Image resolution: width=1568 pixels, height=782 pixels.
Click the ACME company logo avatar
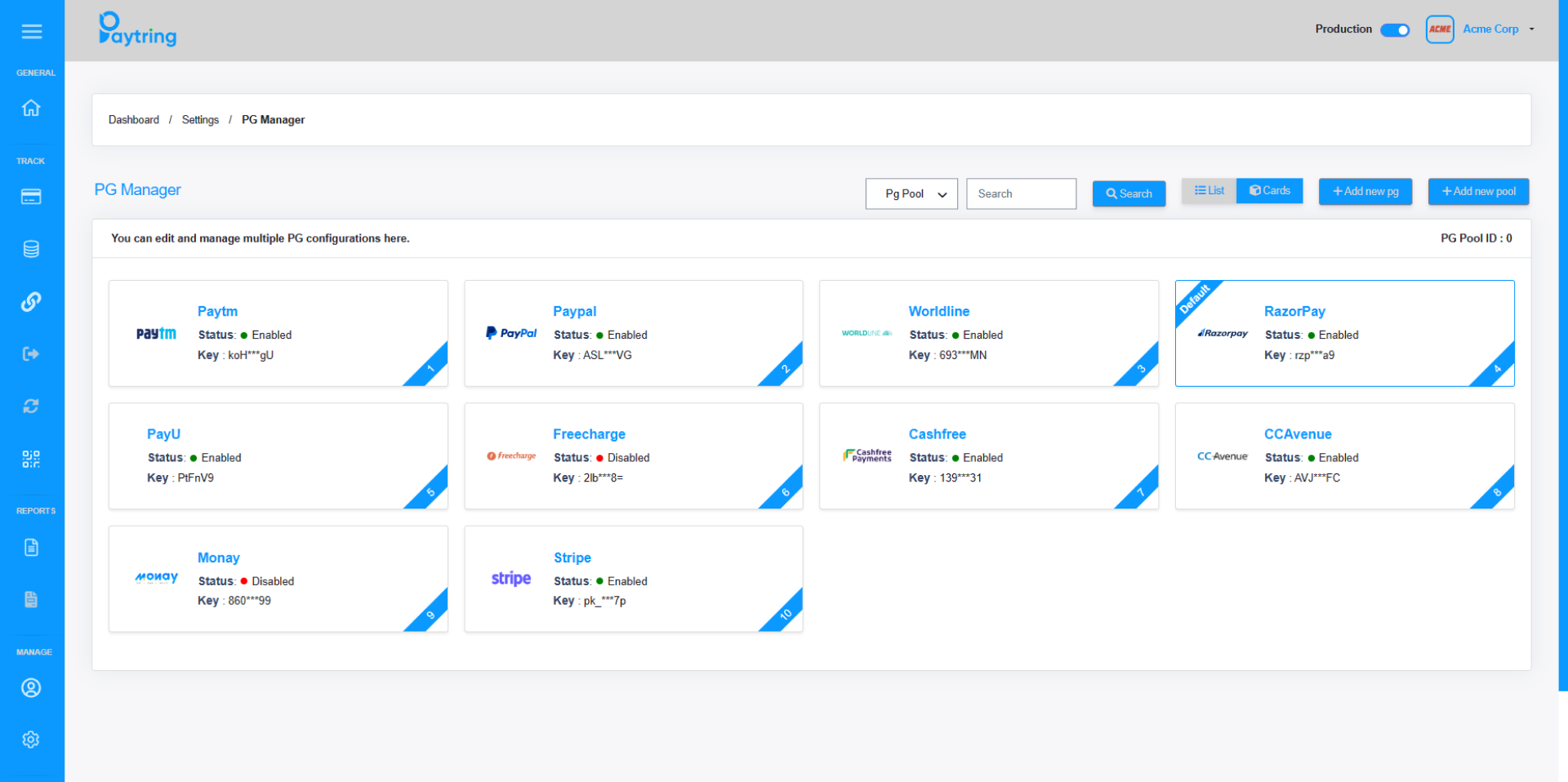point(1440,29)
